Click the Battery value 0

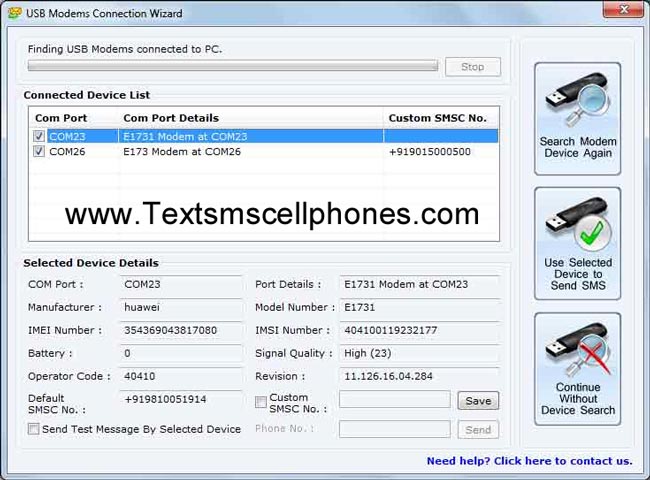tap(181, 353)
